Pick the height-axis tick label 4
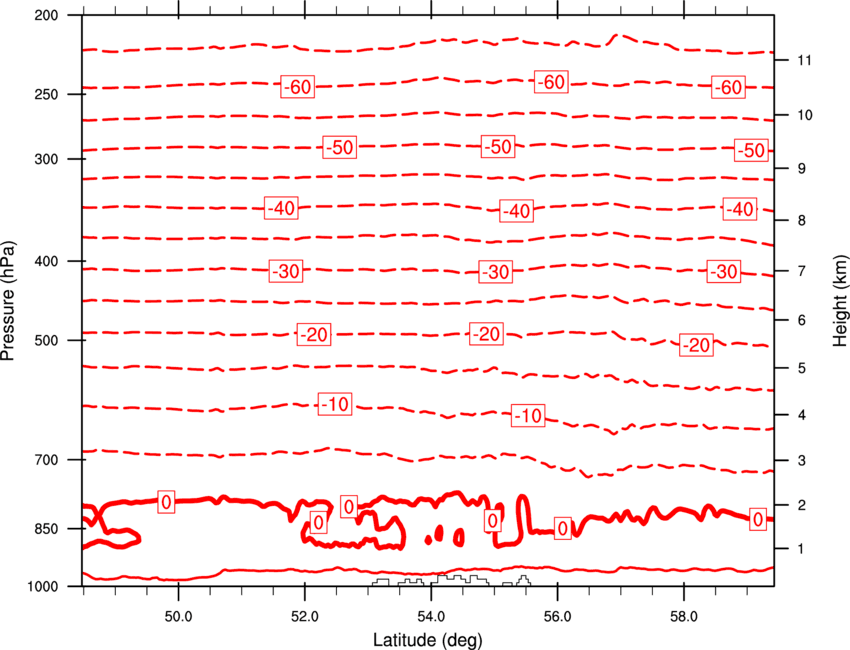The width and height of the screenshot is (850, 650). [x=801, y=415]
